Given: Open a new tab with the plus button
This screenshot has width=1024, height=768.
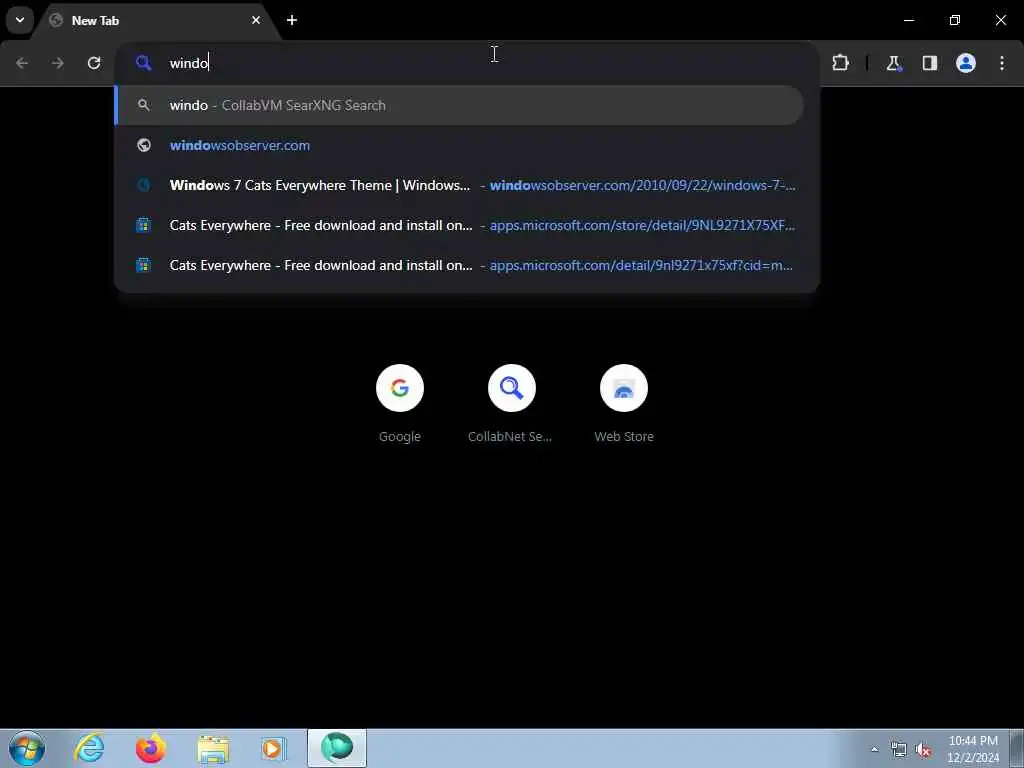Looking at the screenshot, I should pyautogui.click(x=292, y=20).
